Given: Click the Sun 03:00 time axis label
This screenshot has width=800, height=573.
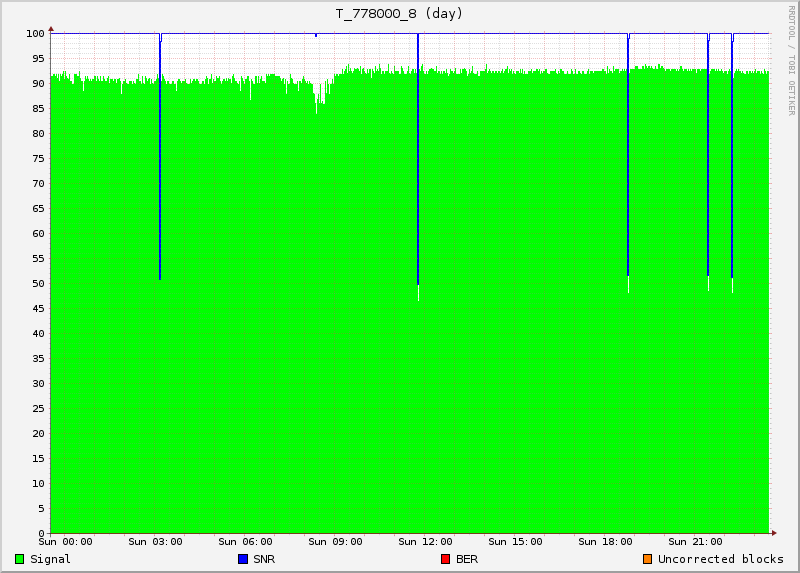Looking at the screenshot, I should click(155, 542).
